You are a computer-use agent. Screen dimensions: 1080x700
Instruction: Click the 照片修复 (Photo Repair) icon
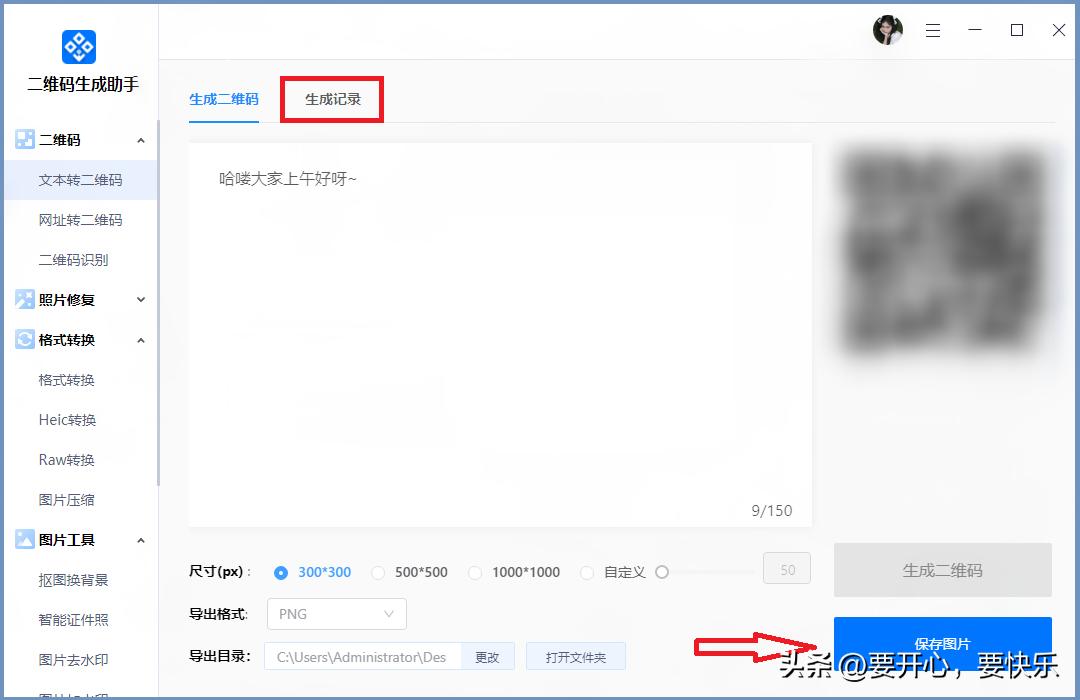pyautogui.click(x=27, y=299)
